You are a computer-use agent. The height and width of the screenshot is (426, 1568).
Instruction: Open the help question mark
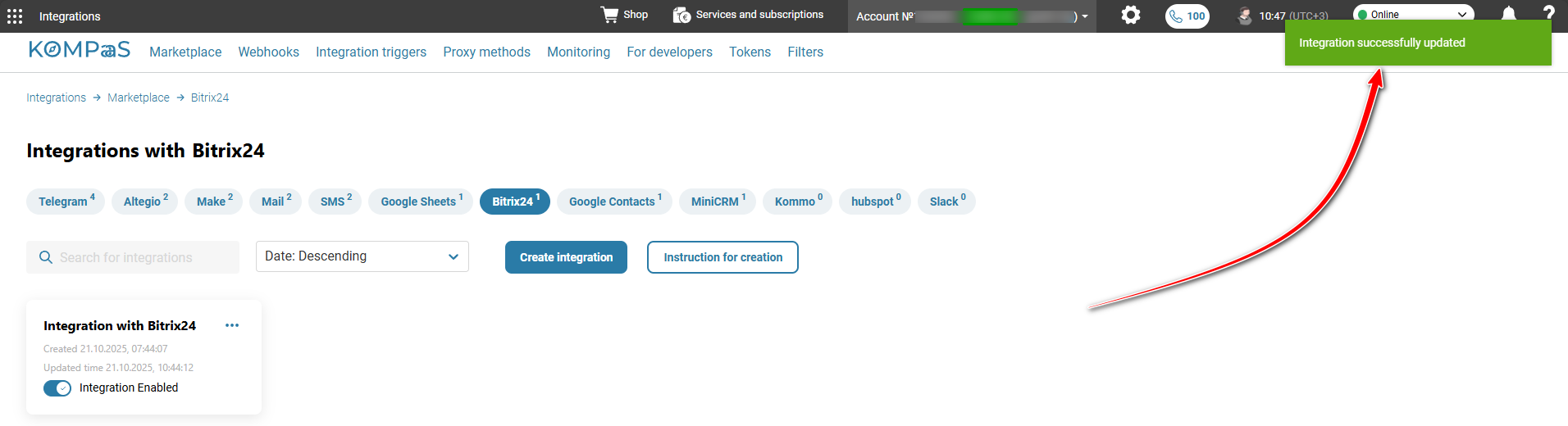tap(1548, 13)
